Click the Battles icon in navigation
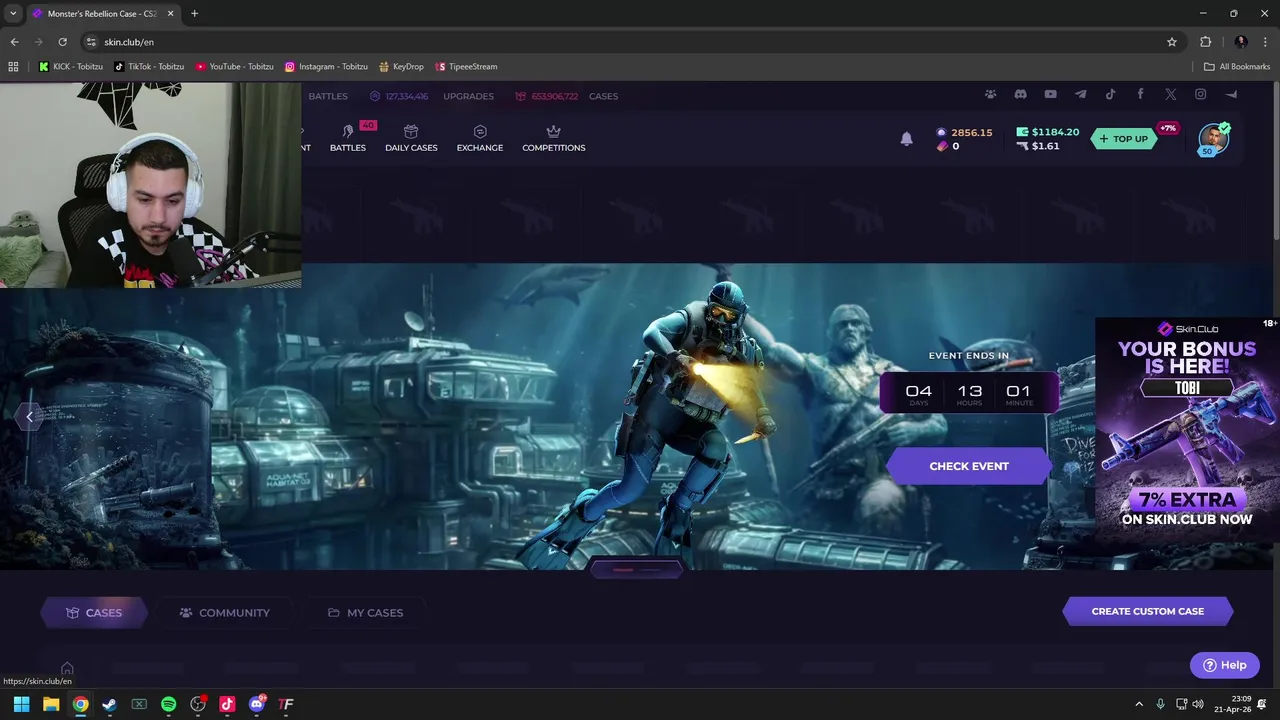Image resolution: width=1280 pixels, height=720 pixels. (347, 131)
